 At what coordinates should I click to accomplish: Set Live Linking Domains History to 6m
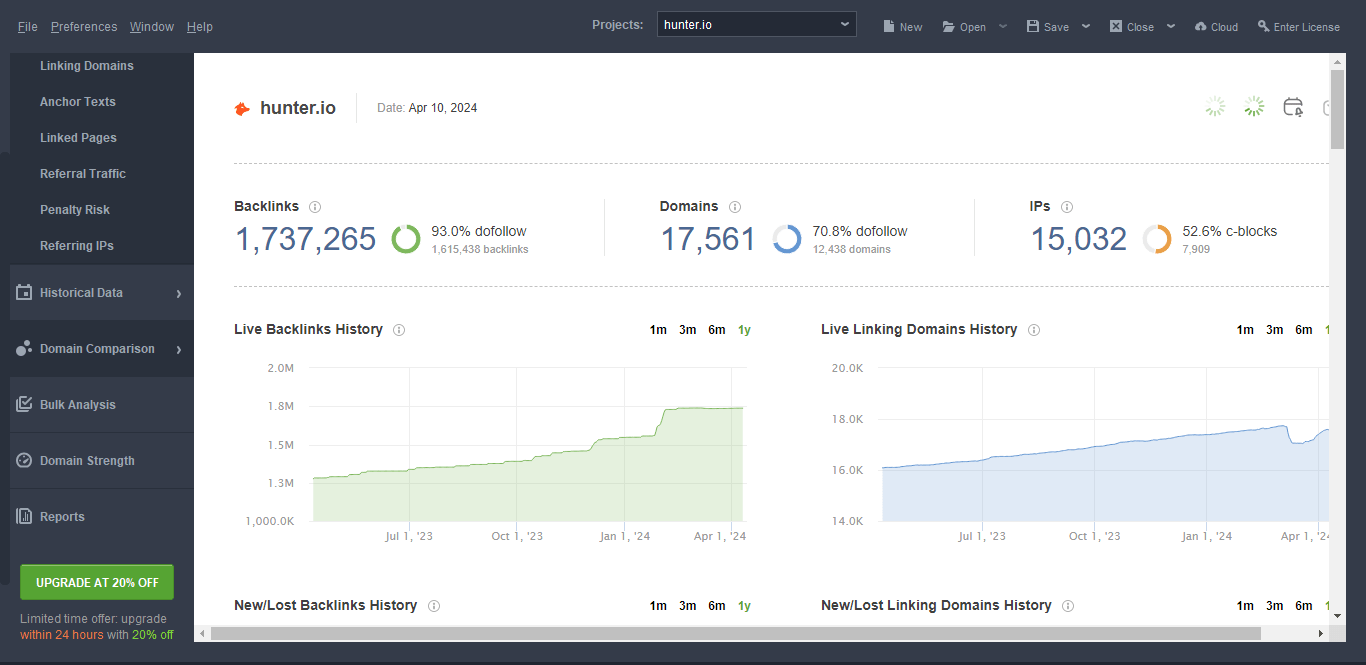[1304, 330]
